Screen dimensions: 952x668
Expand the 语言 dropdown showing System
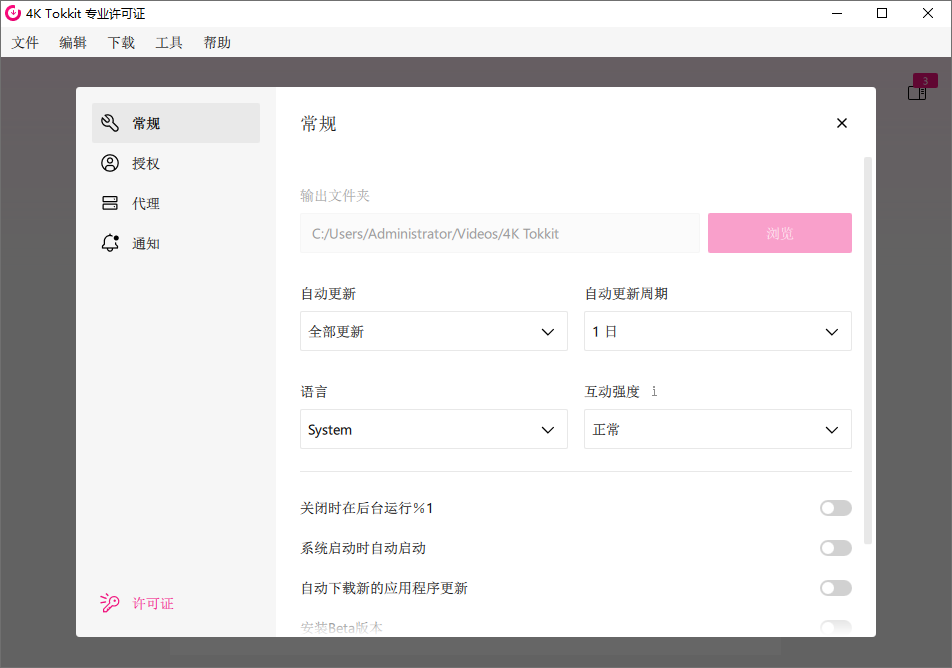point(434,429)
